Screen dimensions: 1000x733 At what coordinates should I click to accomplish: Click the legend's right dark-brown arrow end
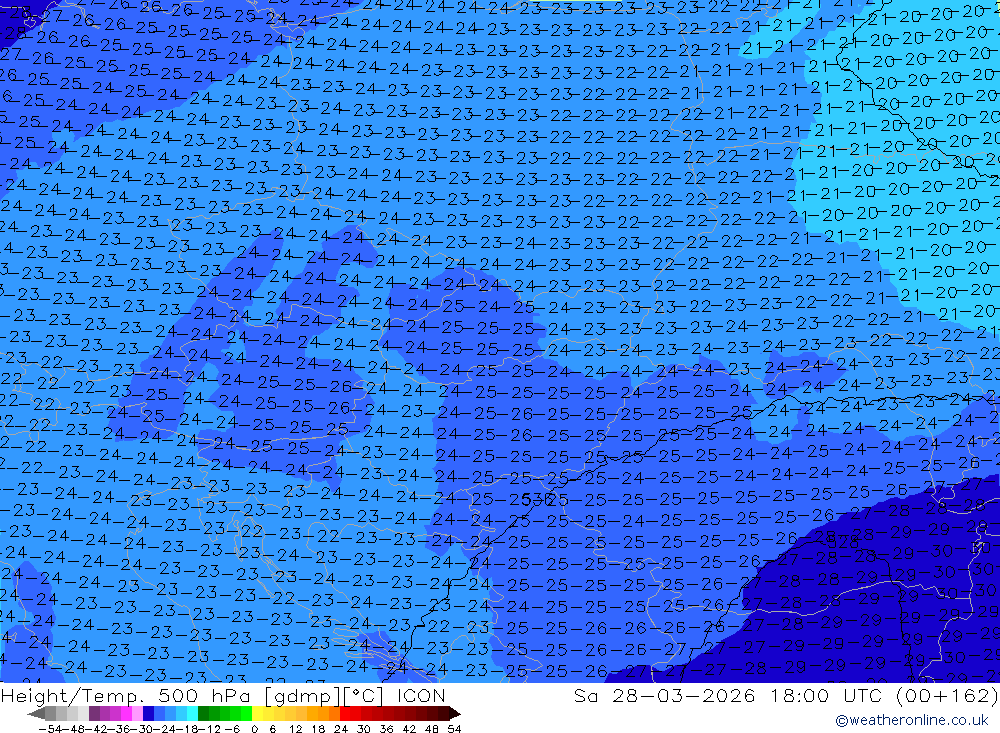pos(455,714)
